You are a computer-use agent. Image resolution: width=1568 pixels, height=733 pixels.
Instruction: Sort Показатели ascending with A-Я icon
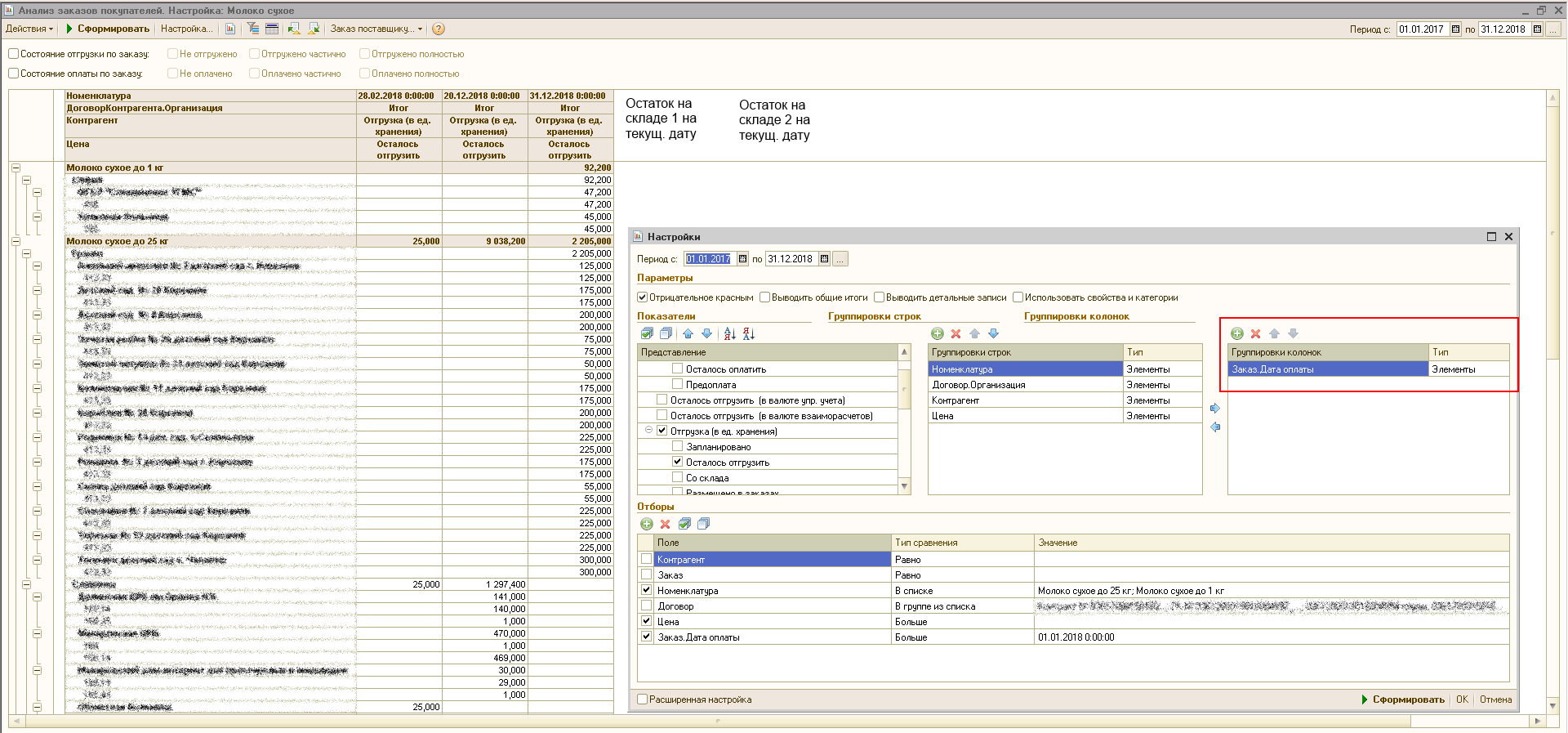coord(730,333)
